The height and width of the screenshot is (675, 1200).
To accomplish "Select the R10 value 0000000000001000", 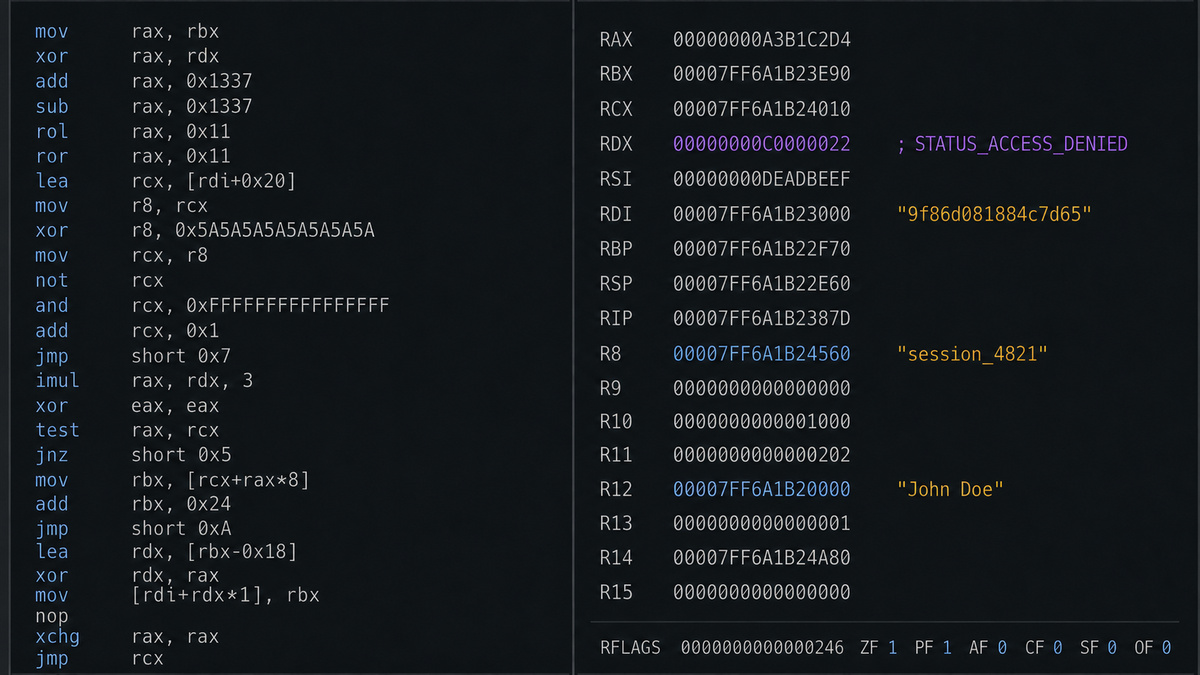I will tap(762, 421).
